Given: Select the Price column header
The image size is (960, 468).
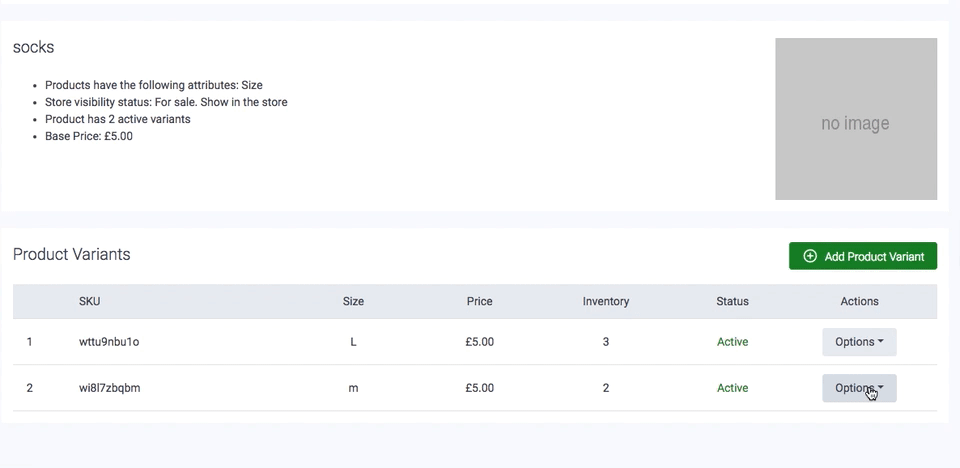Looking at the screenshot, I should pos(479,301).
